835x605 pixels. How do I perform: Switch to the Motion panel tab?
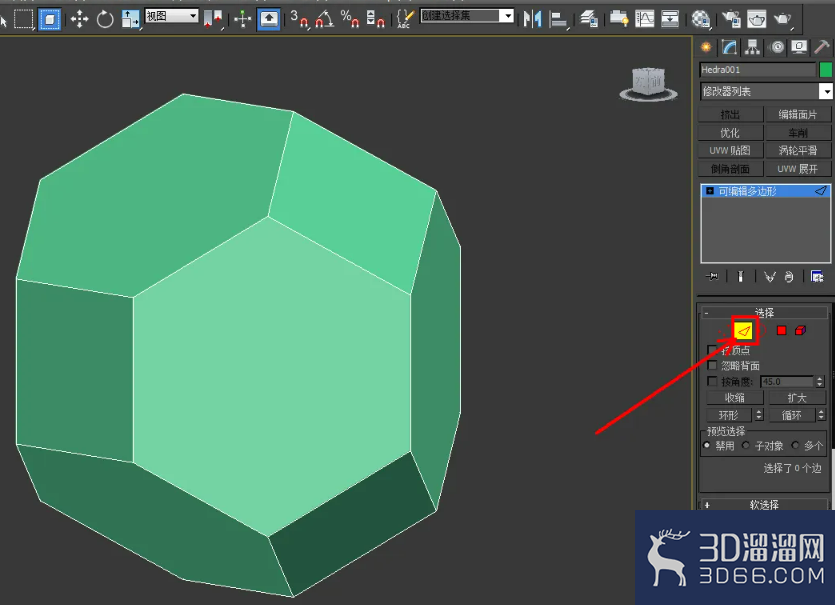pos(777,47)
